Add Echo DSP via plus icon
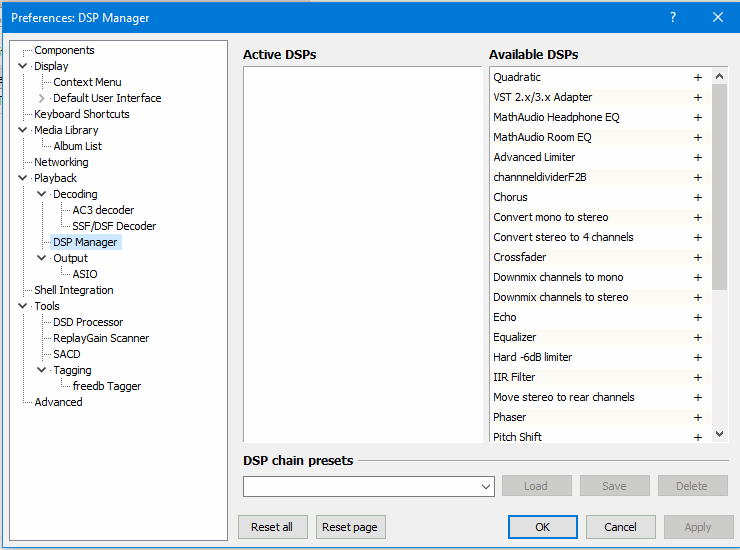 (698, 317)
